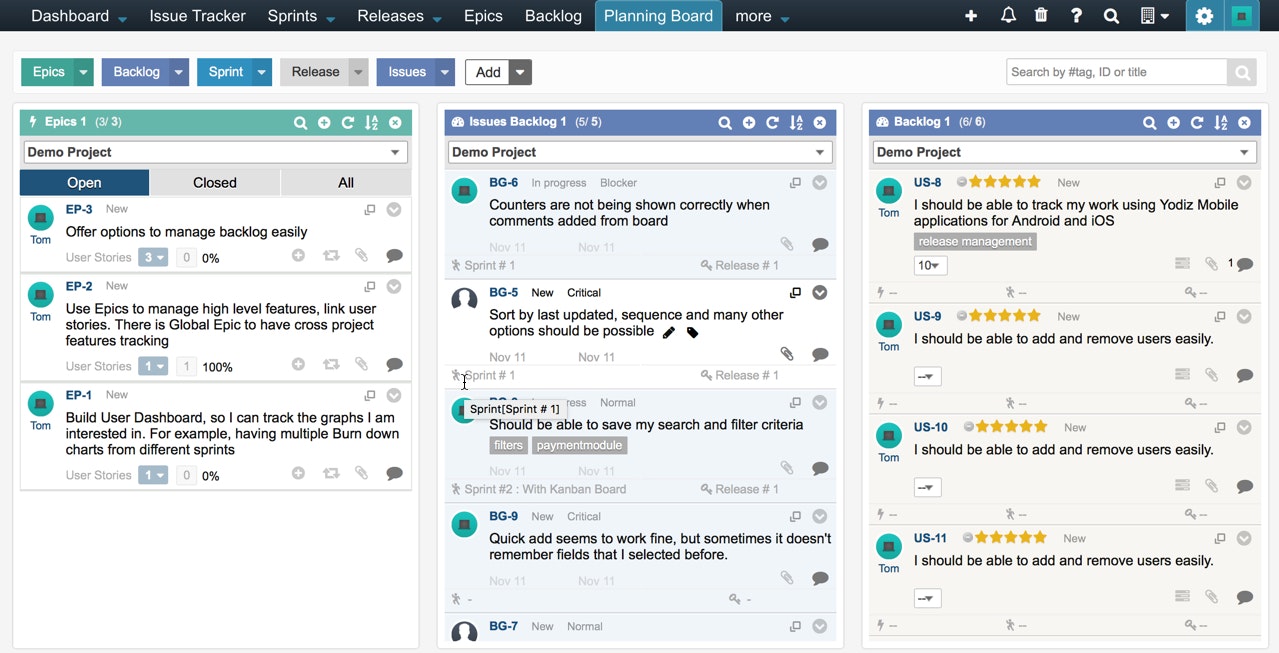
Task: Close the Backlog 1 panel
Action: pyautogui.click(x=1244, y=122)
